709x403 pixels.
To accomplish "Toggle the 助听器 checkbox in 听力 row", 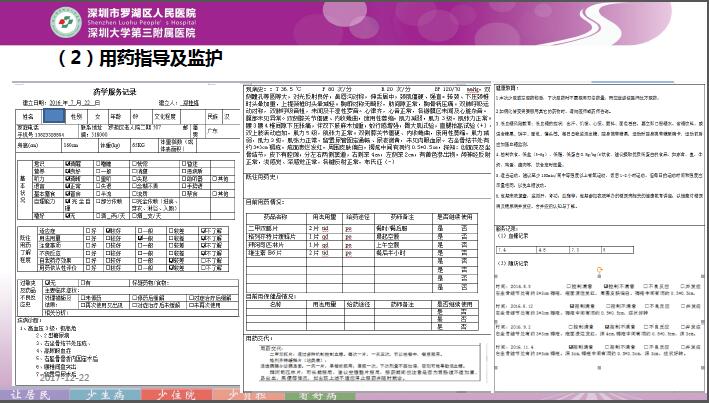I will [x=183, y=179].
